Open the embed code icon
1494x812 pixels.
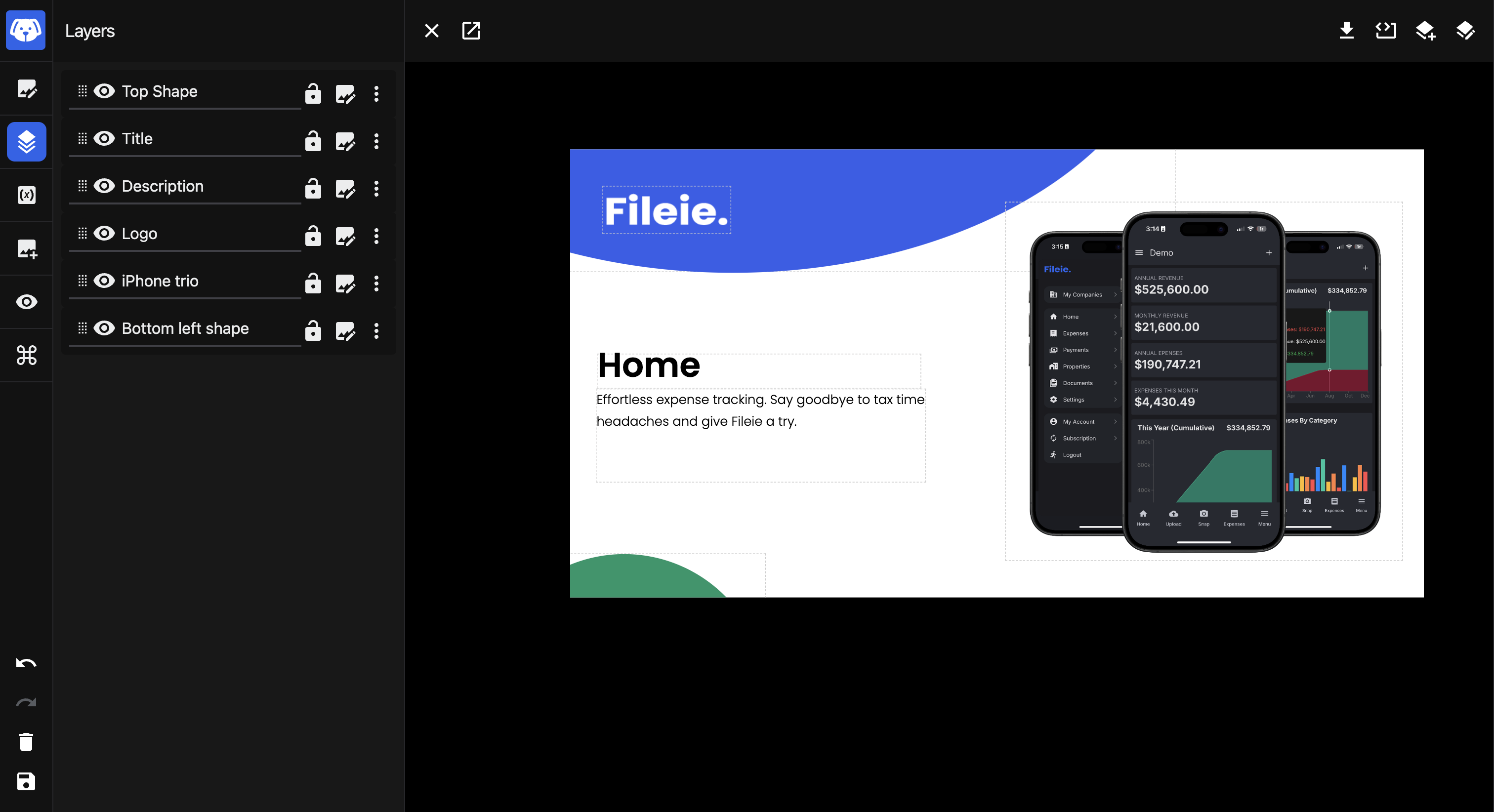click(1386, 30)
